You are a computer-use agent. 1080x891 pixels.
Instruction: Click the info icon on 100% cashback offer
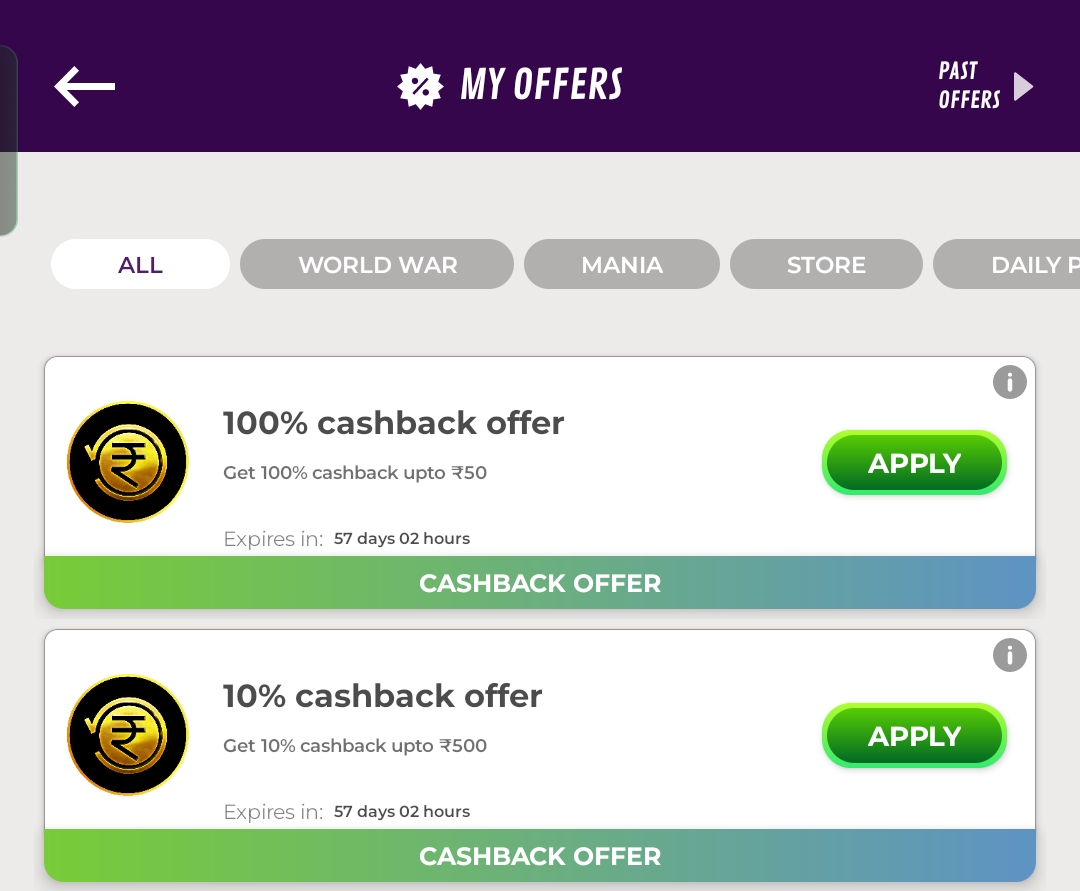[x=1010, y=382]
